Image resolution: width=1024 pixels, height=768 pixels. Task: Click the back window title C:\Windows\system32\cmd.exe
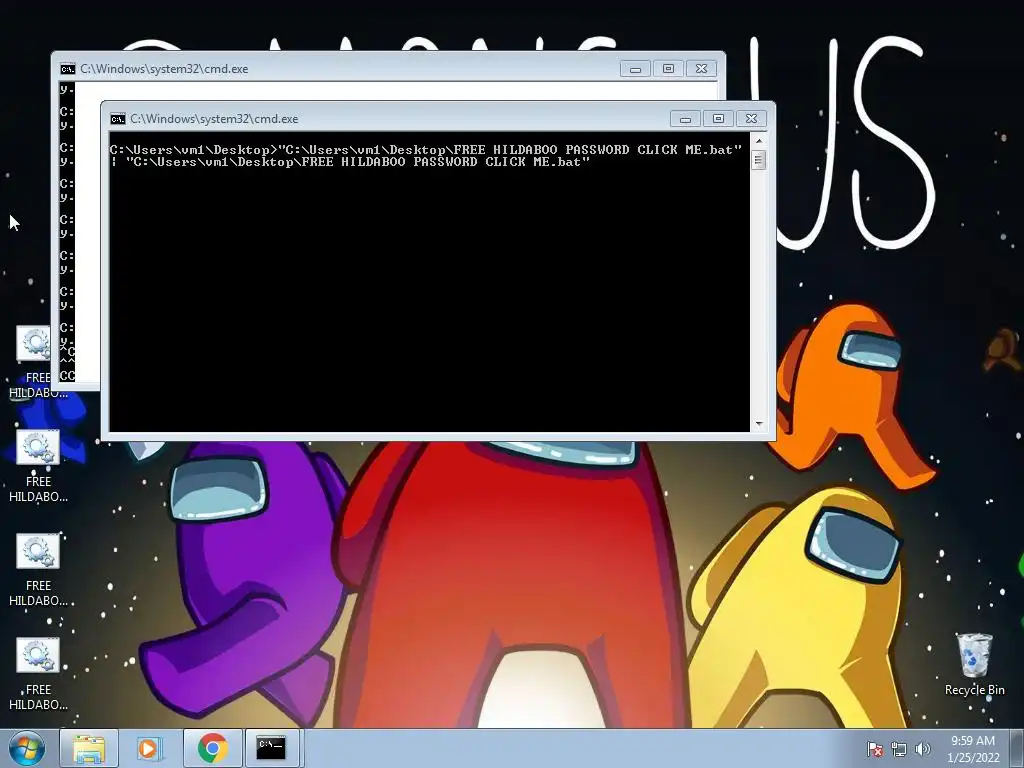[164, 69]
